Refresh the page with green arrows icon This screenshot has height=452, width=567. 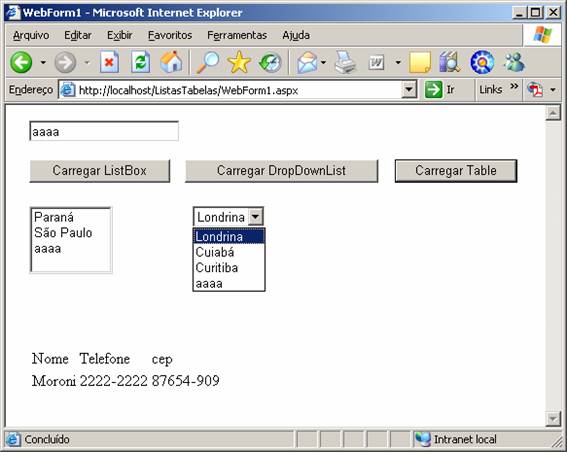(140, 62)
